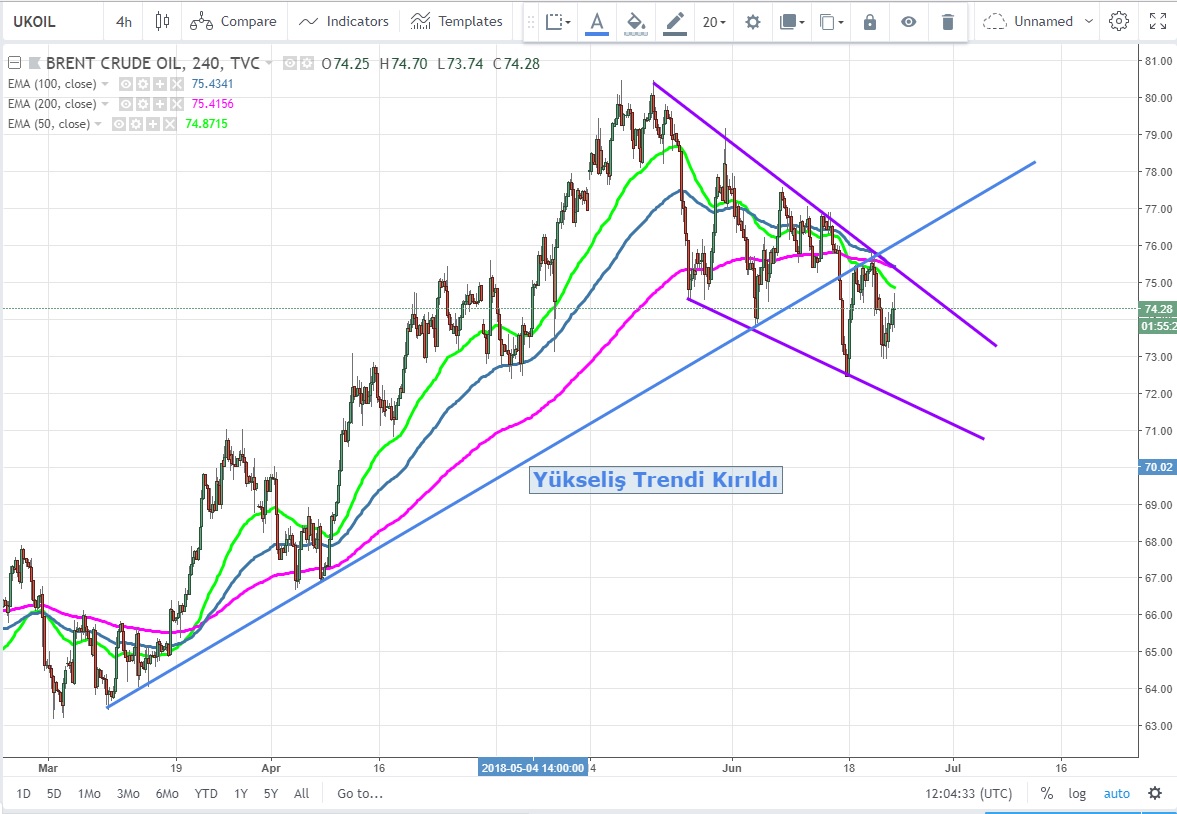Open the Indicators list
The width and height of the screenshot is (1177, 814).
(344, 21)
